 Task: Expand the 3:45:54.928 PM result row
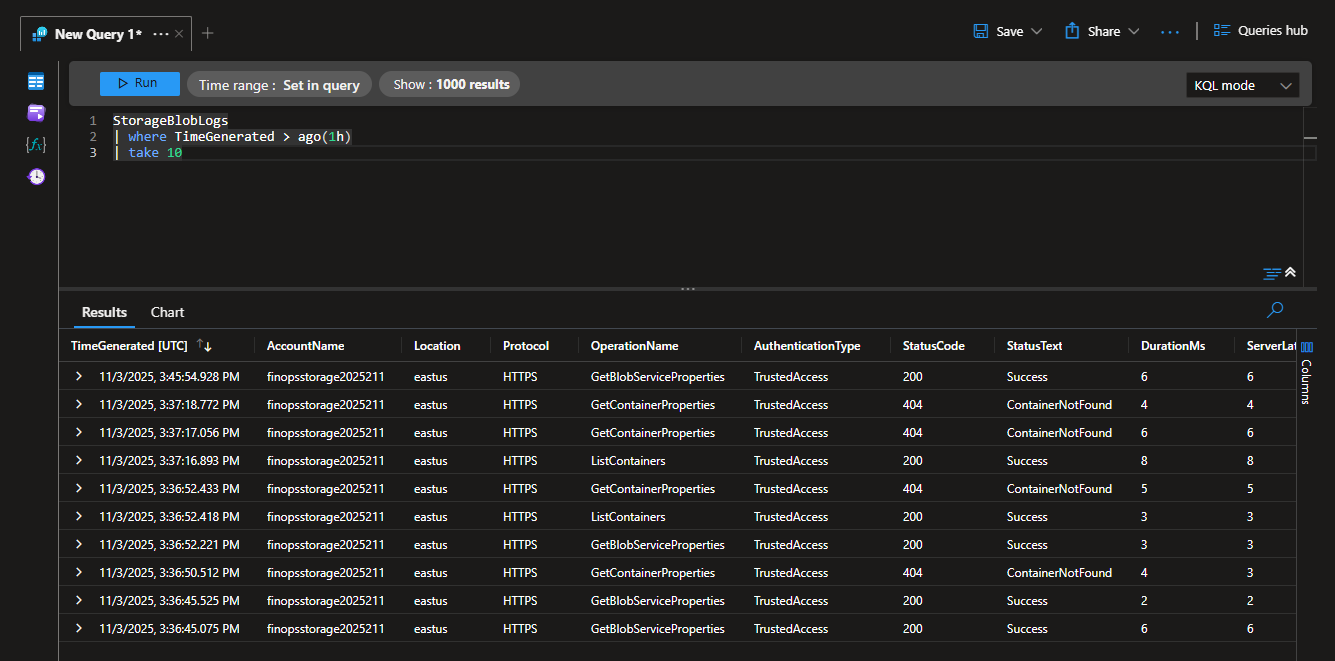click(x=79, y=377)
